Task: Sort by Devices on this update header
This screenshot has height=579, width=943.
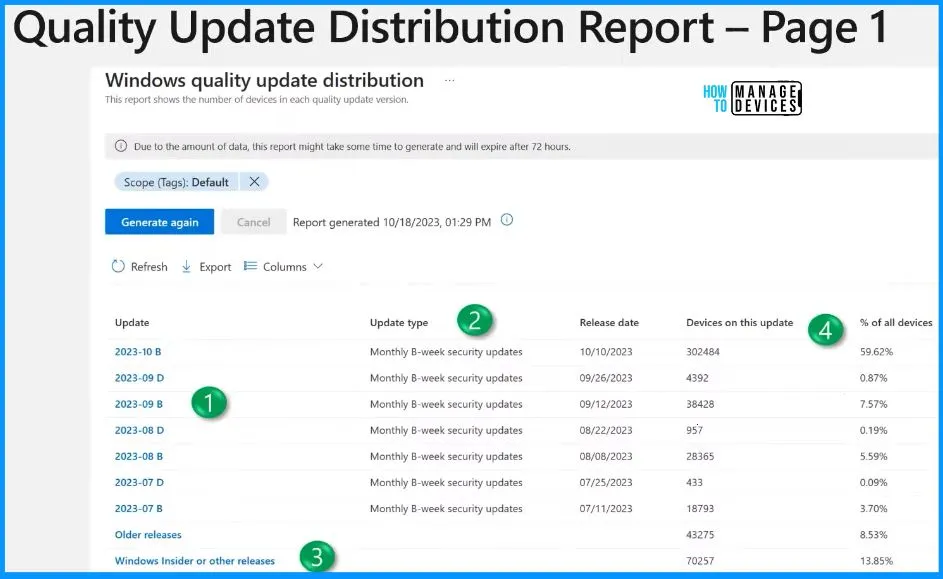Action: click(740, 322)
